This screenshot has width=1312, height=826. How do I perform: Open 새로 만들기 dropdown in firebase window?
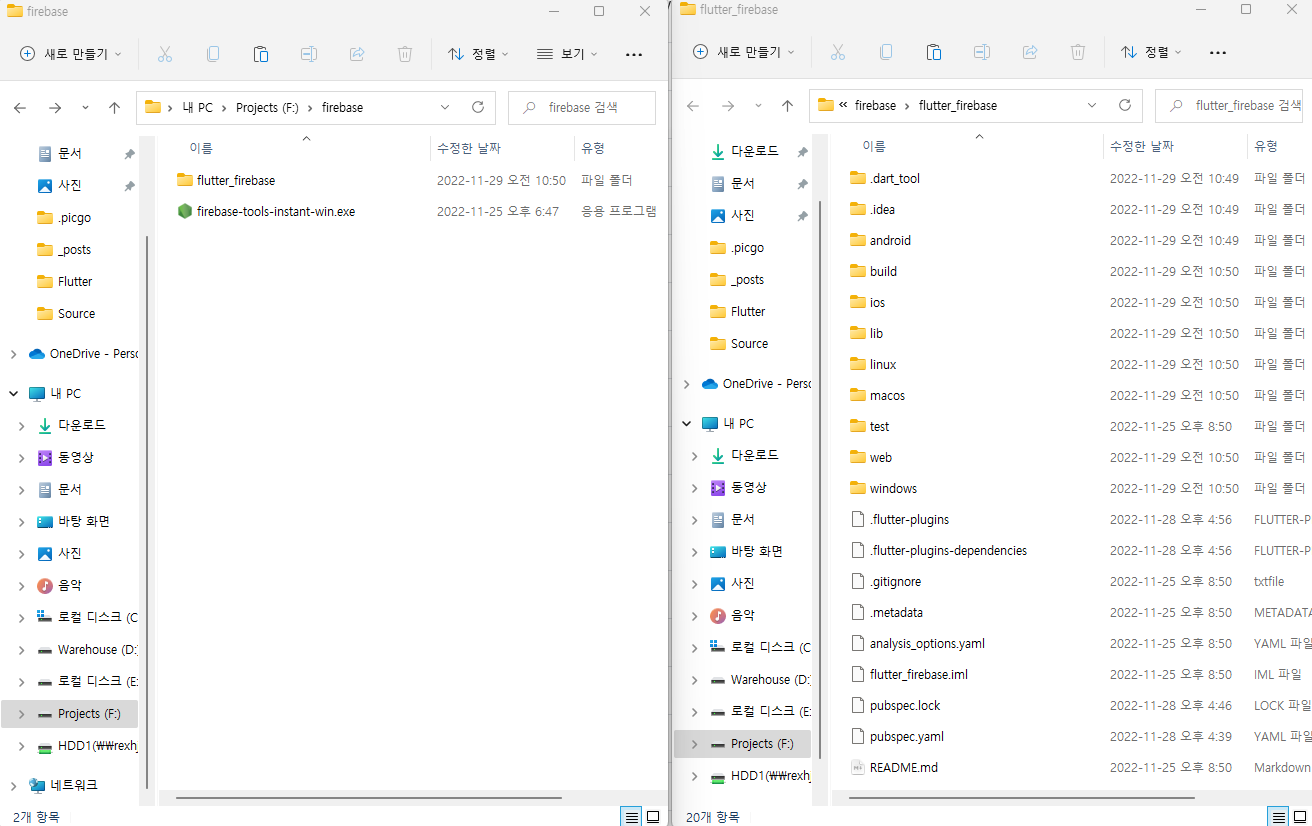click(71, 54)
